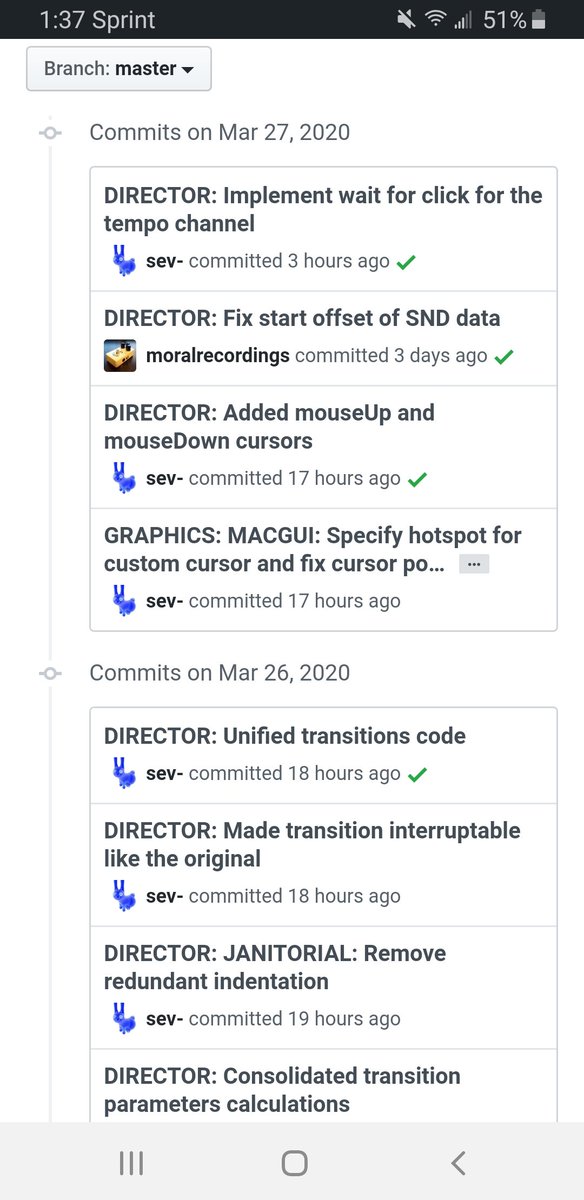The height and width of the screenshot is (1200, 584).
Task: Tap the Android back button
Action: pos(457,1162)
